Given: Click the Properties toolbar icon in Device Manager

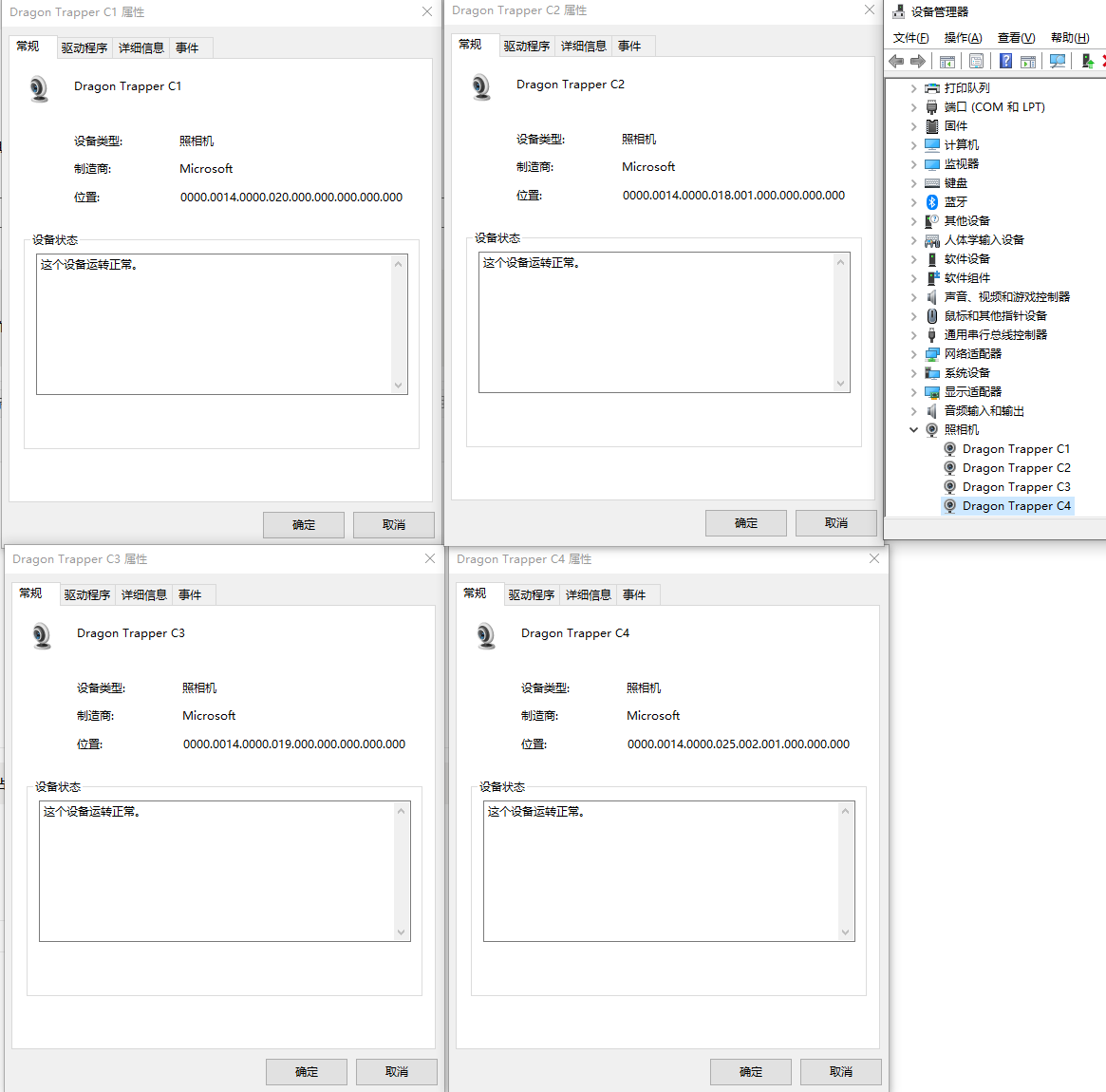Looking at the screenshot, I should pos(976,62).
